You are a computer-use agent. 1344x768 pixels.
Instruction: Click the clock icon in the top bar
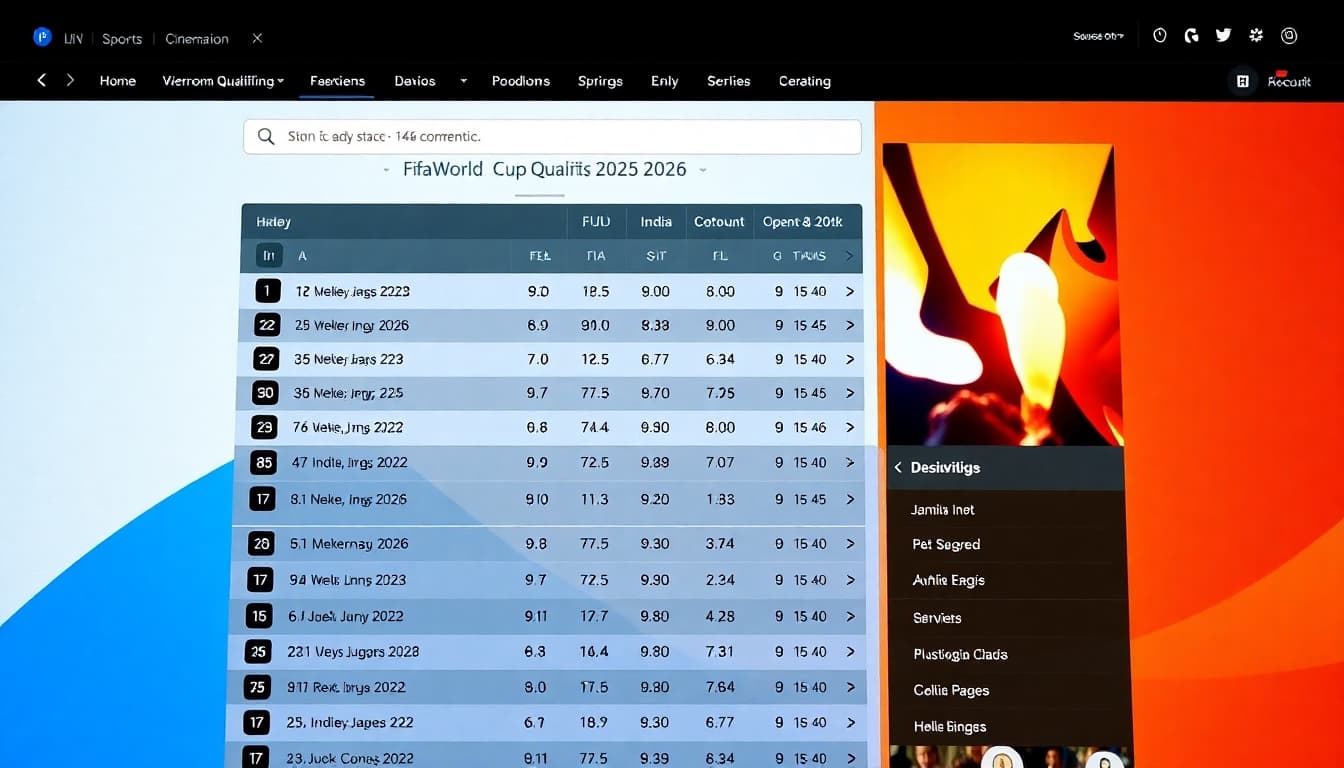(1160, 36)
